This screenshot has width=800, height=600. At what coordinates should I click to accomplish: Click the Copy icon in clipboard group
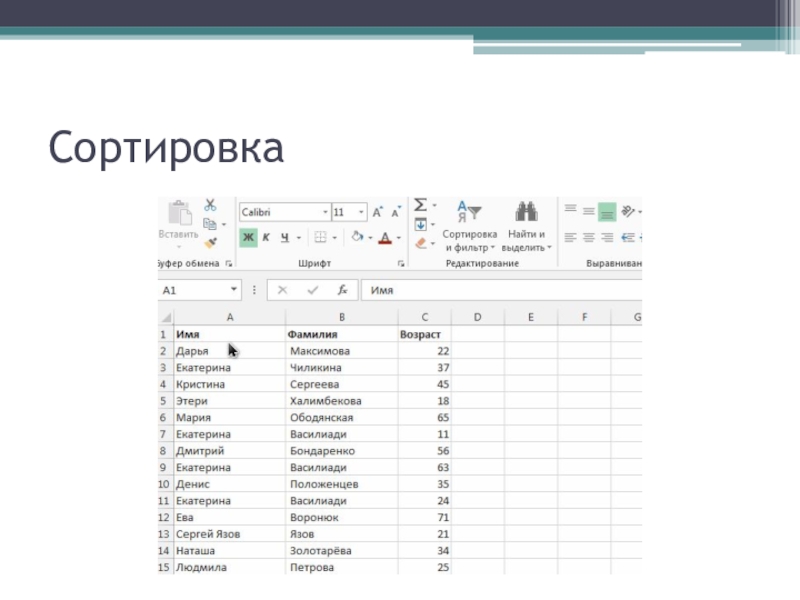[210, 224]
